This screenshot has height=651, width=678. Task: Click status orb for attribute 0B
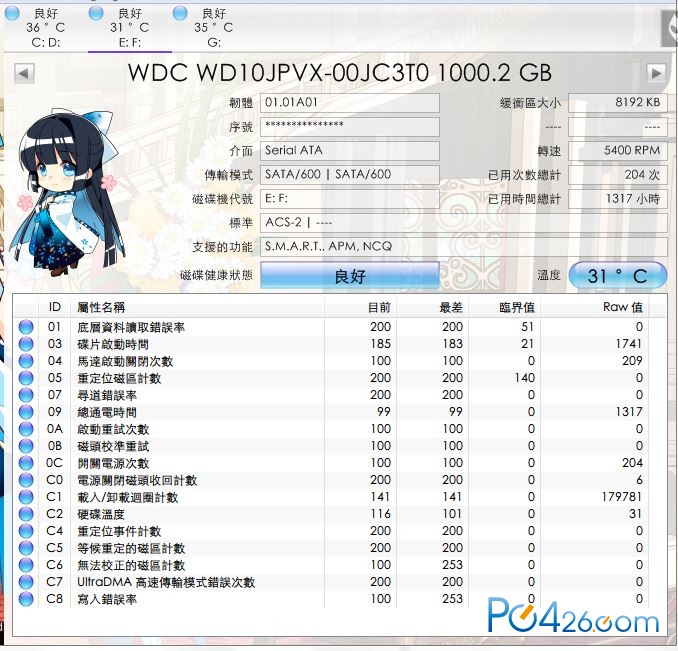point(26,446)
